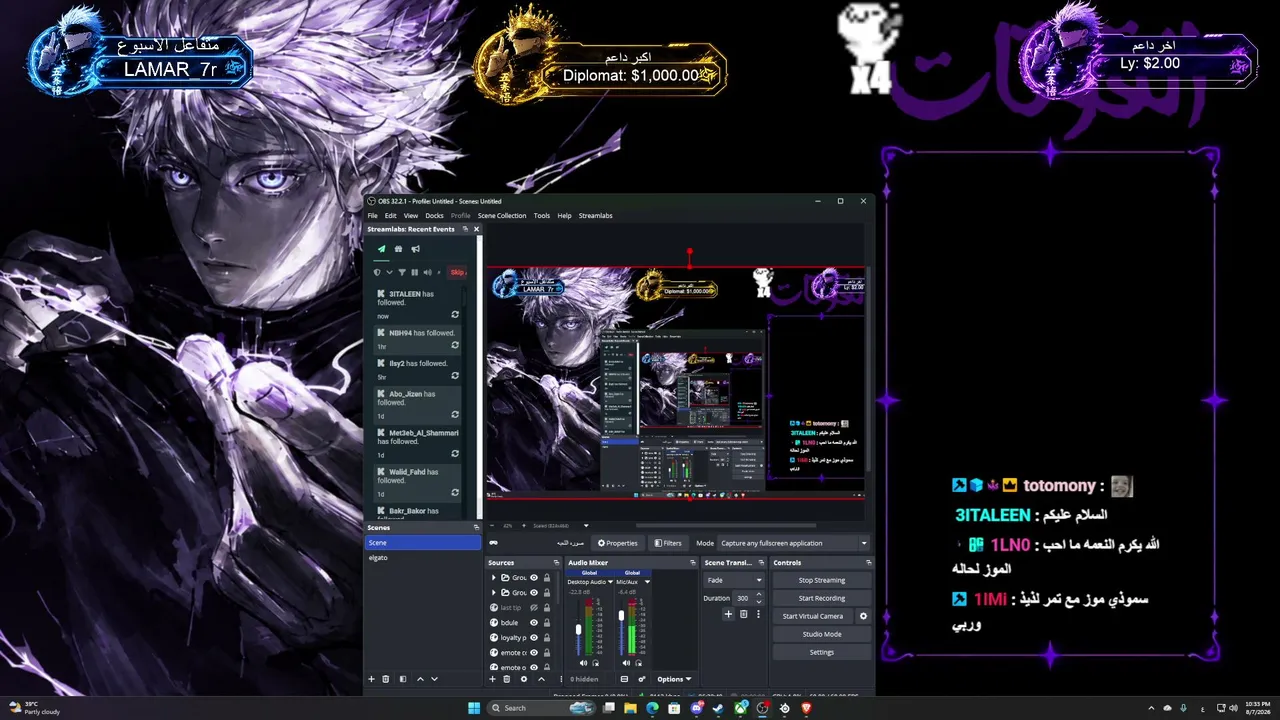Open the capture Mode dropdown
The height and width of the screenshot is (720, 1280).
point(794,543)
